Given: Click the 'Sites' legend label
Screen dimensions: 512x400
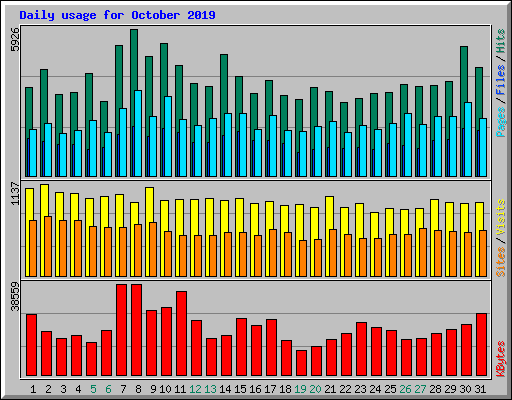Looking at the screenshot, I should [501, 262].
